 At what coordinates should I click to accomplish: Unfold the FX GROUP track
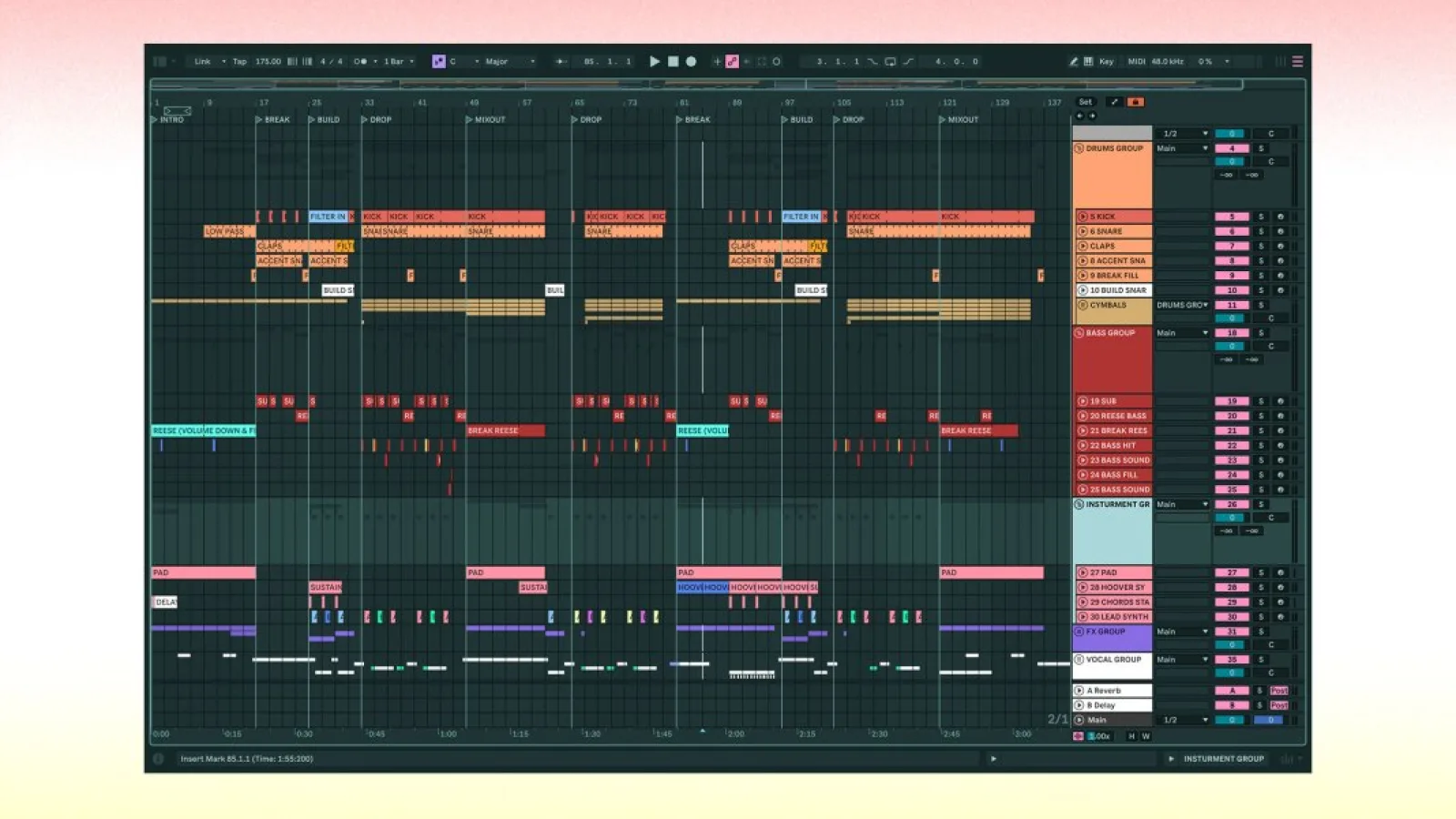tap(1079, 632)
